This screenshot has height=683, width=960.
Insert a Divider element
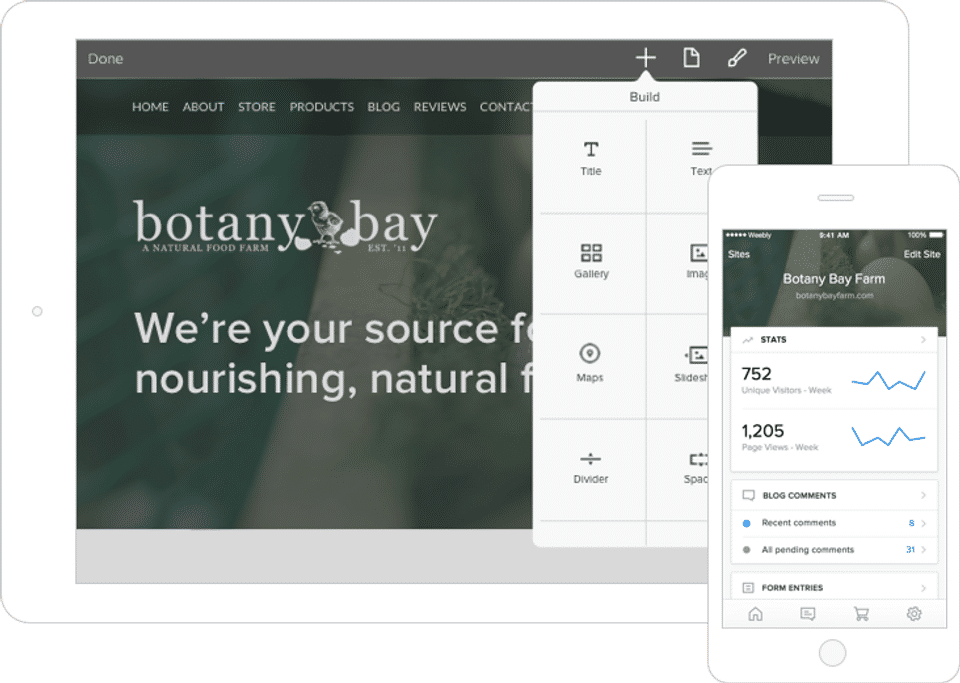[x=590, y=468]
